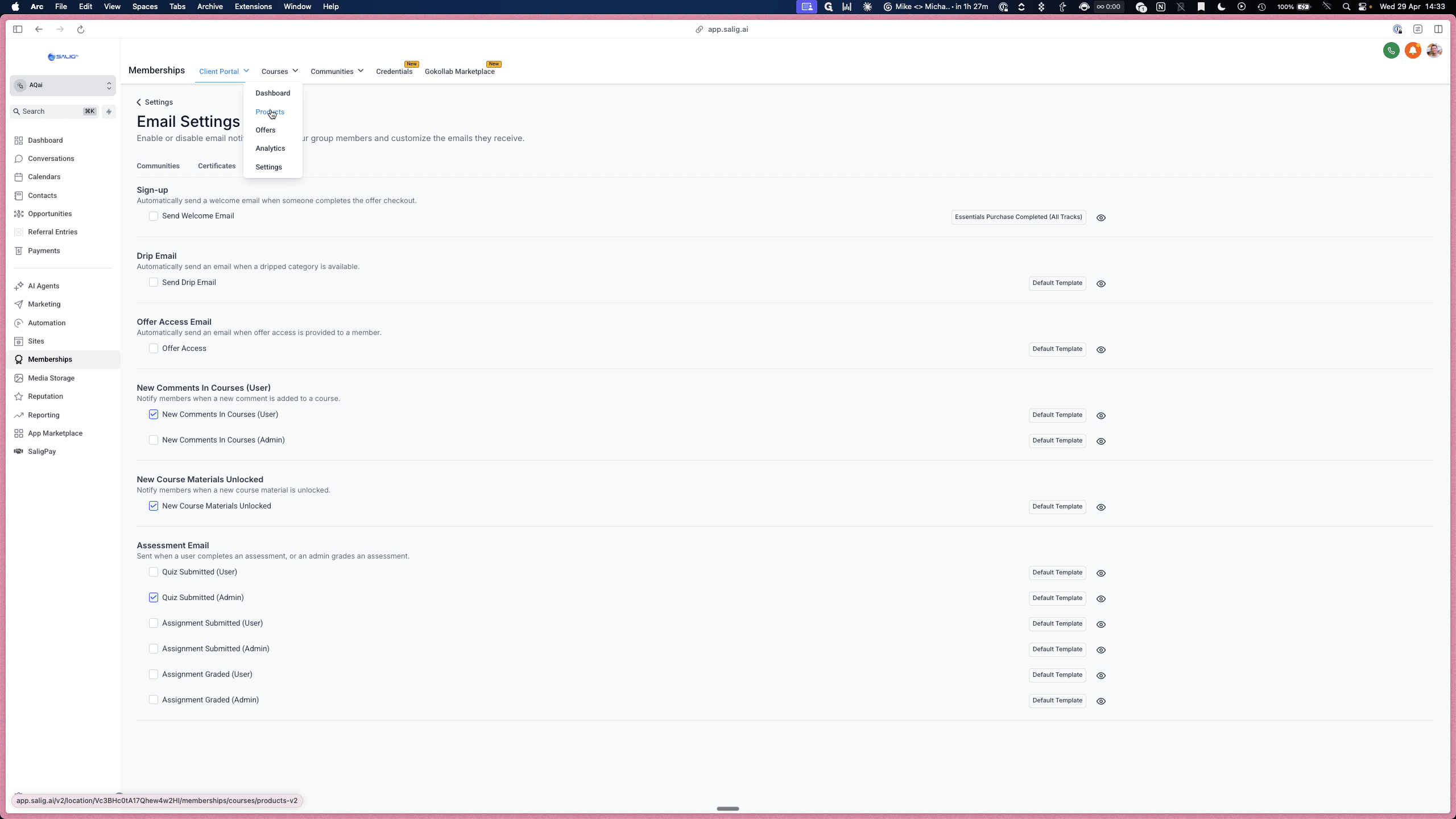Open AI Agents sidebar item
Screen dimensions: 1456x819
pos(43,286)
